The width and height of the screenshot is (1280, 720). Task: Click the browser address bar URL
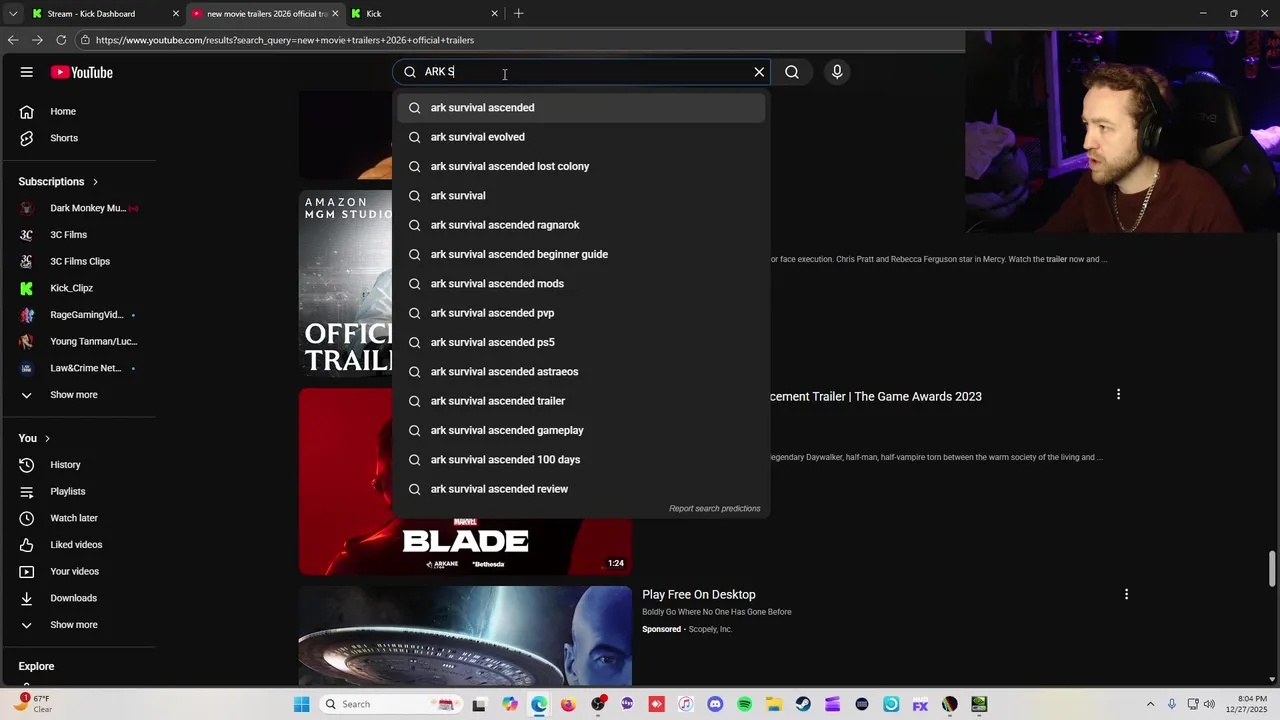point(285,40)
